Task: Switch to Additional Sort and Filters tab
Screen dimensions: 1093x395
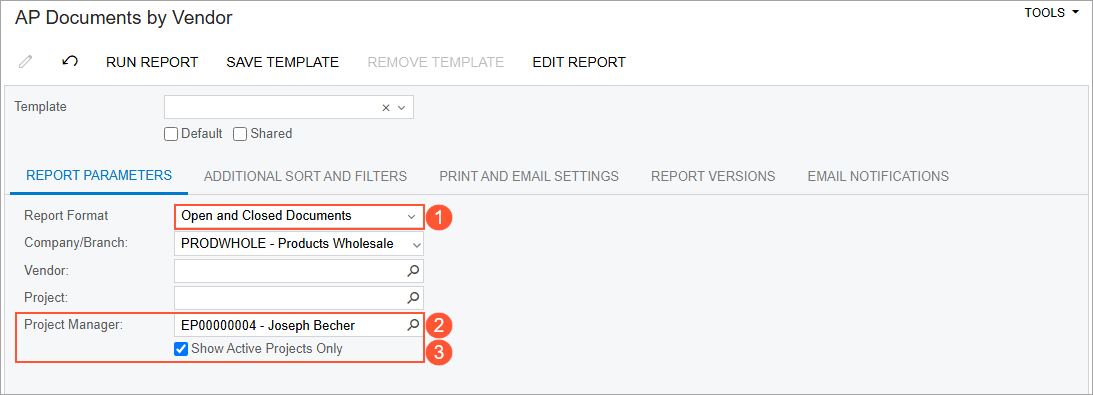Action: [x=305, y=176]
